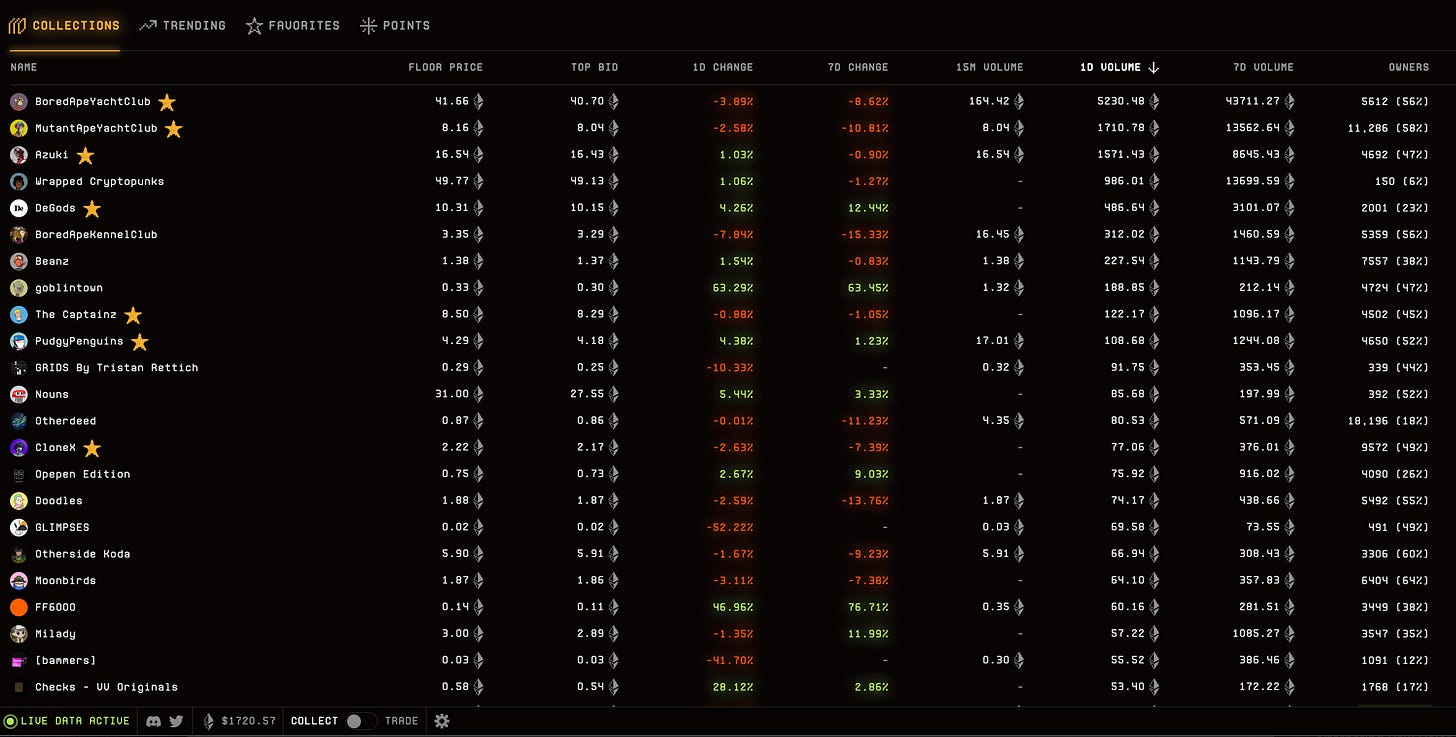Sort by 15M Volume column
Image resolution: width=1456 pixels, height=737 pixels.
click(x=989, y=67)
